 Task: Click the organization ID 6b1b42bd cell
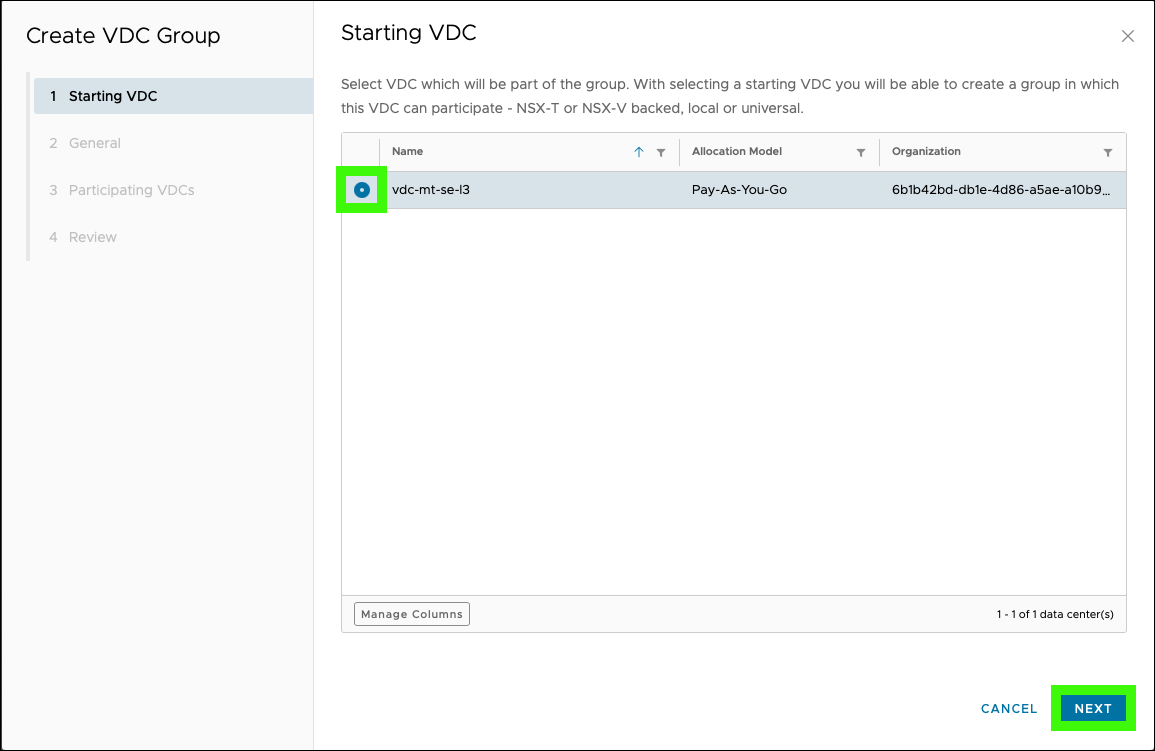tap(1001, 190)
